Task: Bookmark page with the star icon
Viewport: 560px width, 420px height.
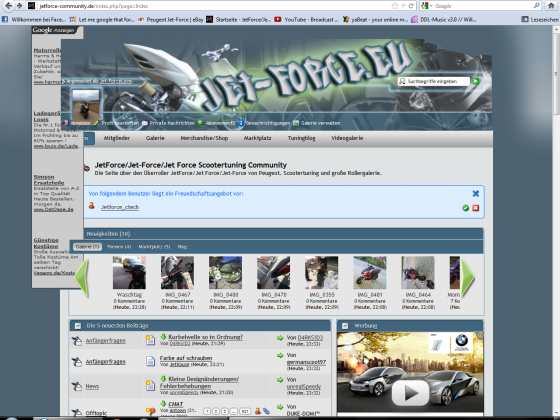Action: tap(395, 6)
